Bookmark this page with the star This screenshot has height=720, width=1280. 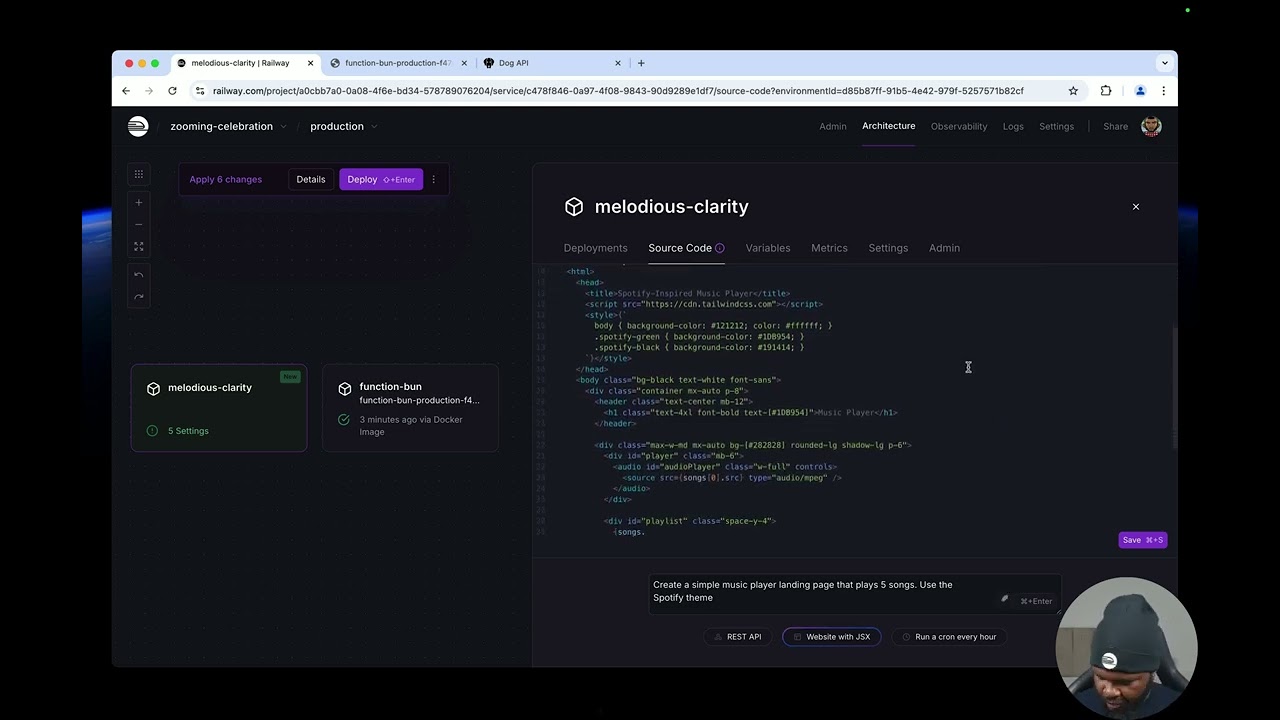1073,91
